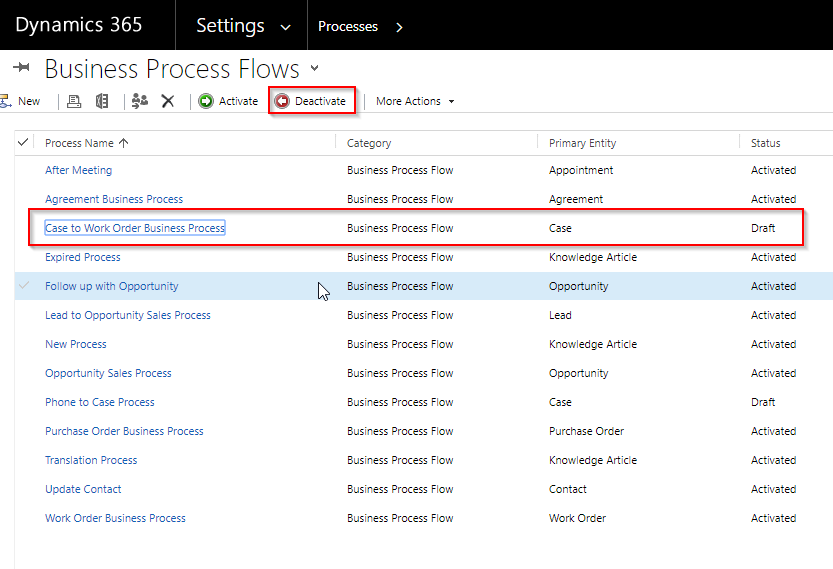Open Case to Work Order Business Process
This screenshot has height=569, width=833.
(135, 228)
